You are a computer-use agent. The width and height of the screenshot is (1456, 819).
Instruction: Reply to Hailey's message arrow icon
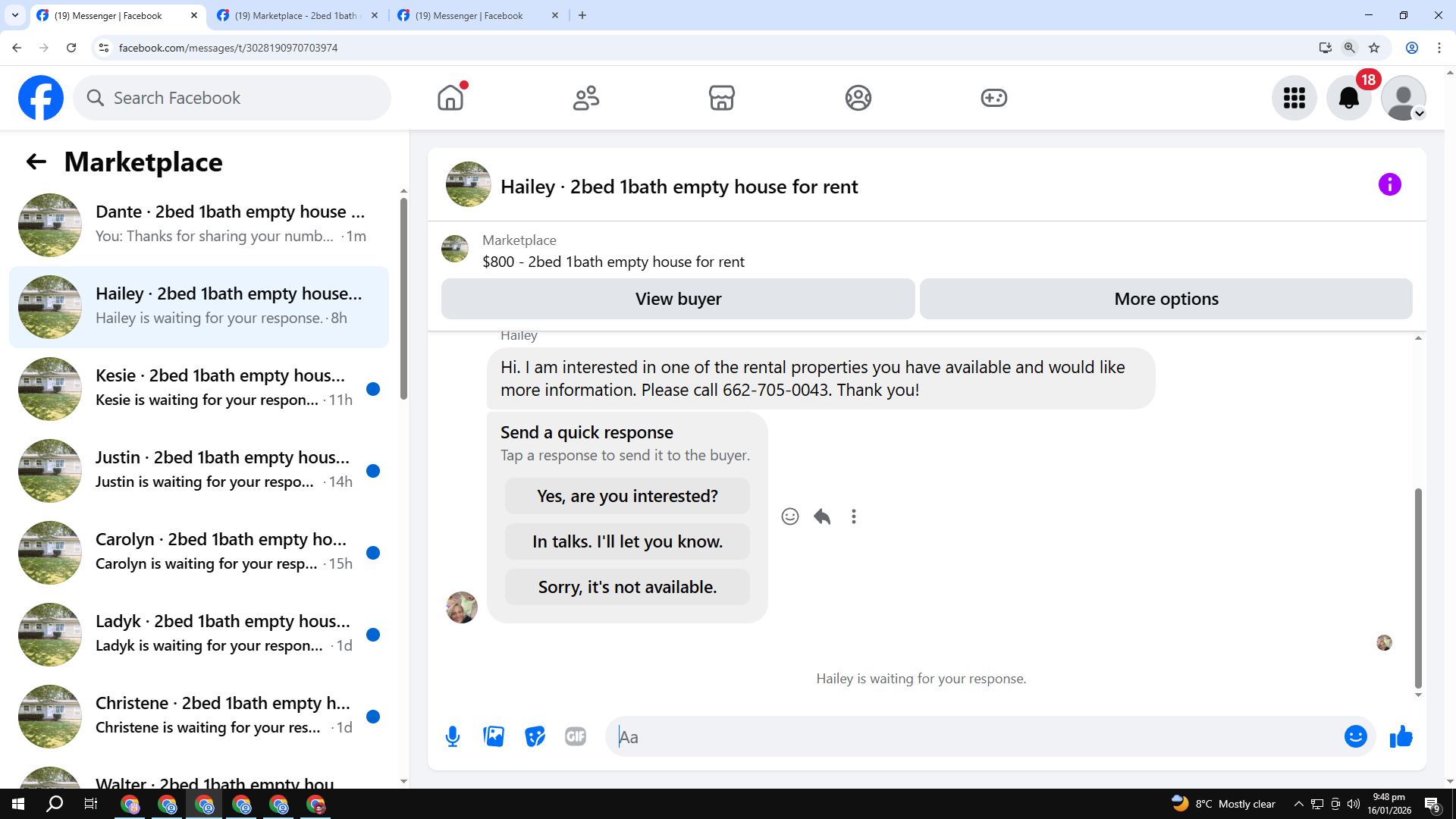click(822, 516)
